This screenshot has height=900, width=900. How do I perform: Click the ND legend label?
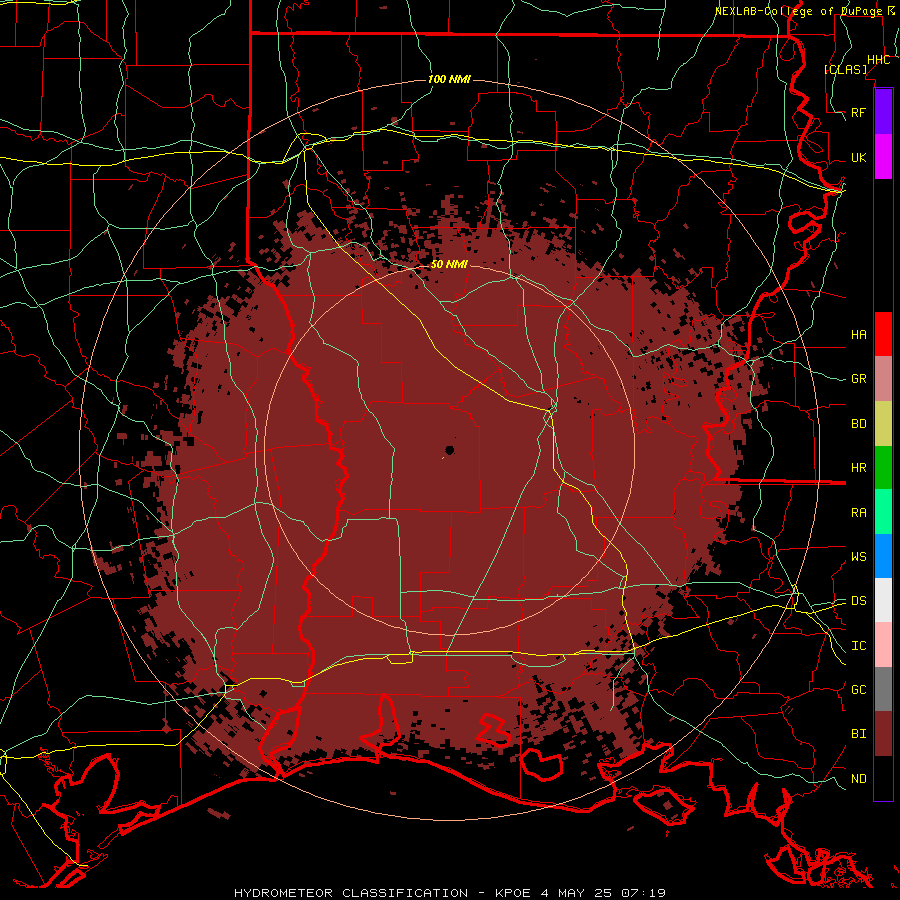coord(859,778)
